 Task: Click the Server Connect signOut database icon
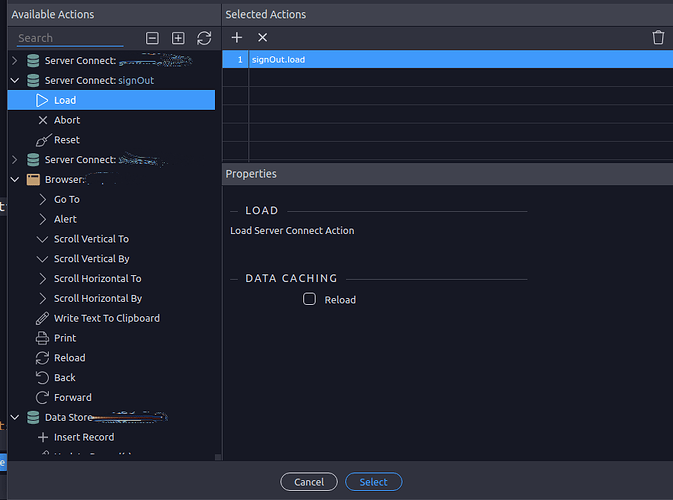point(33,81)
